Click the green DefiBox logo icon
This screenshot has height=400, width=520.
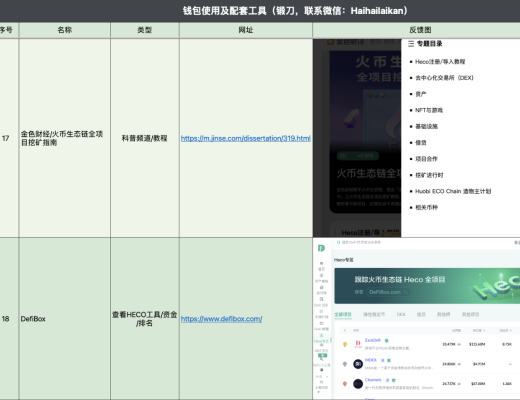(x=321, y=248)
